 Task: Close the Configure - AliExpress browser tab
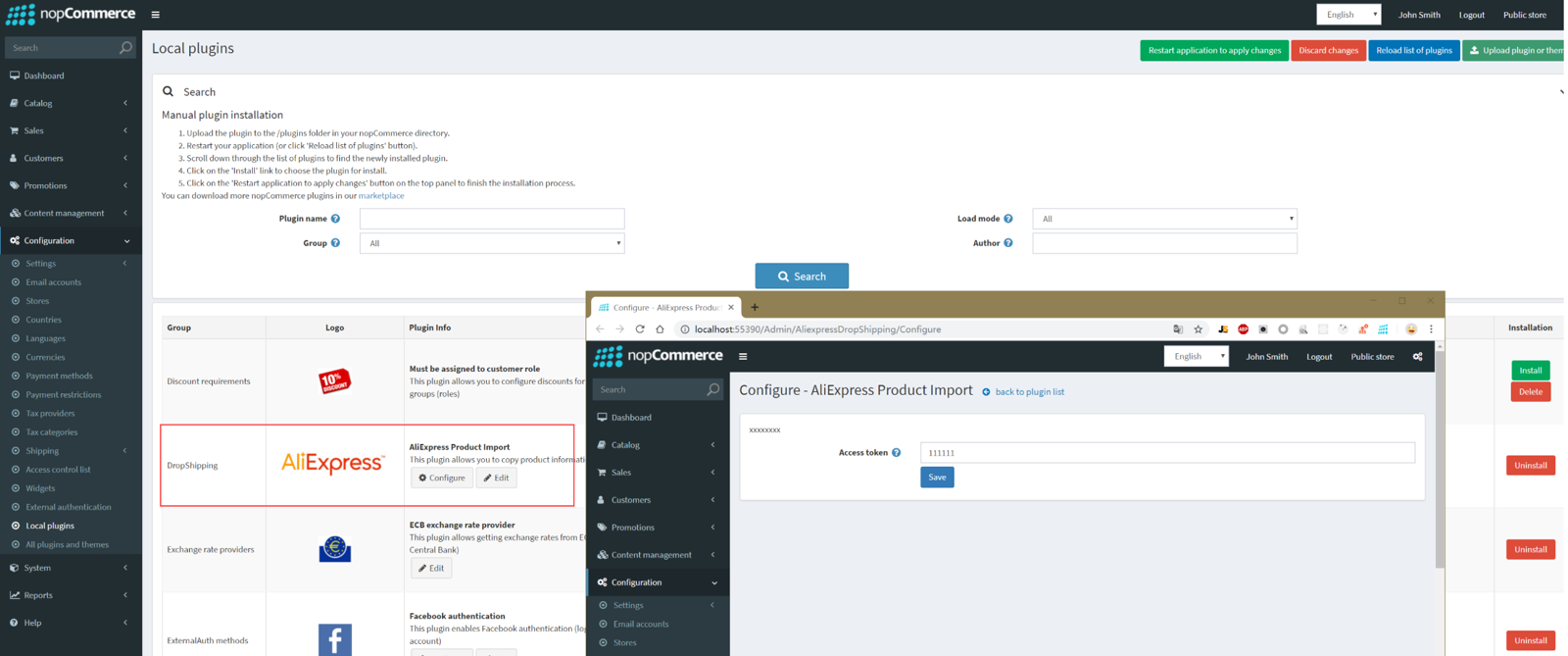tap(731, 307)
